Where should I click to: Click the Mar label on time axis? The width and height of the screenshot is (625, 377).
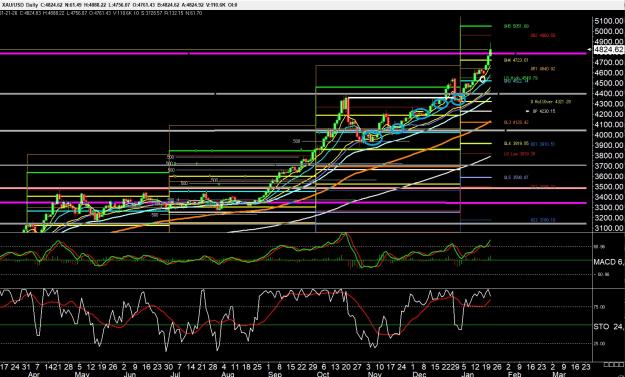(559, 374)
